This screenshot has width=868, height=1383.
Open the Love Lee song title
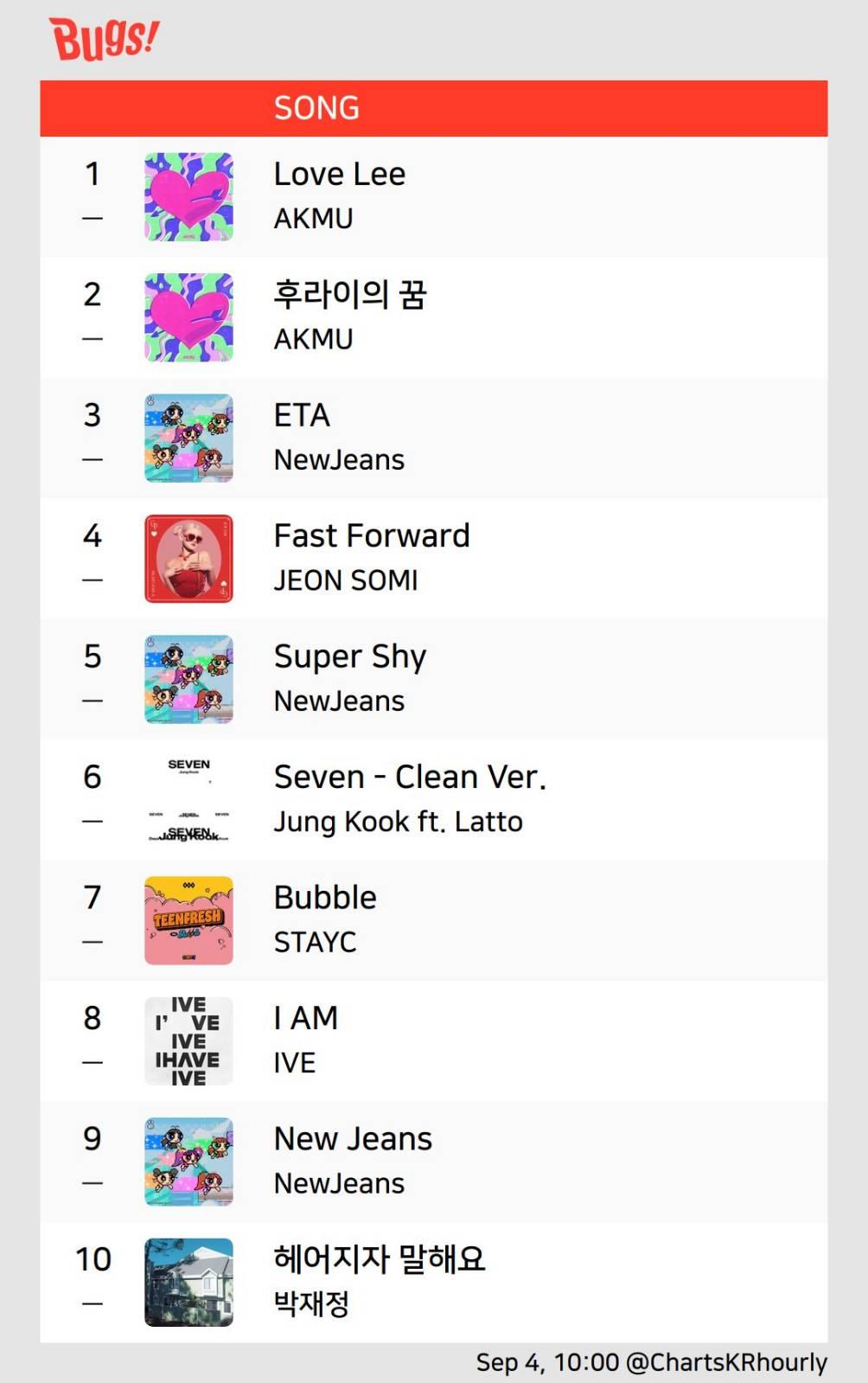click(340, 174)
